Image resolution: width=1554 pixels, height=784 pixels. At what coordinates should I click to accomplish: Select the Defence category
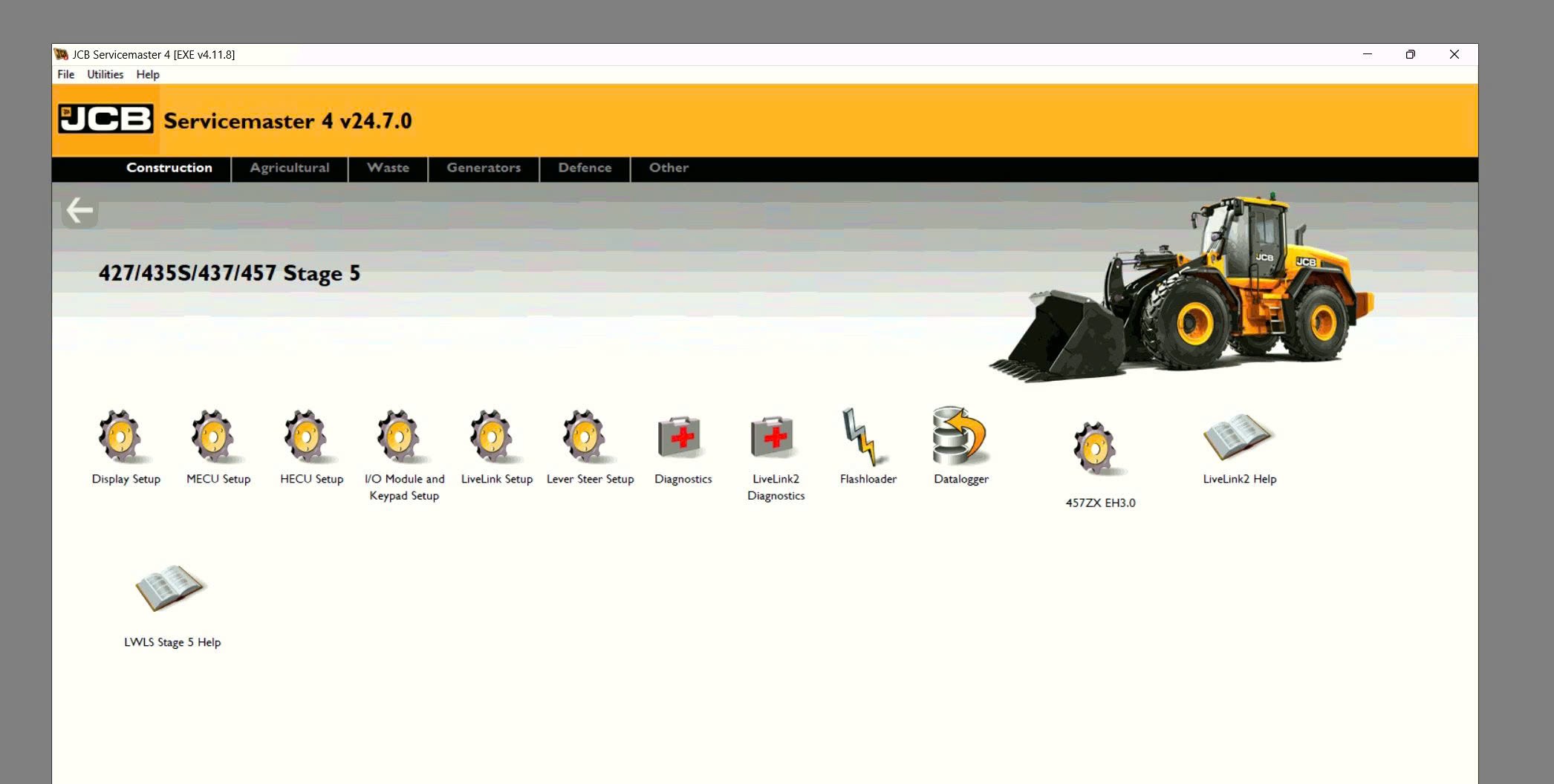pos(585,168)
